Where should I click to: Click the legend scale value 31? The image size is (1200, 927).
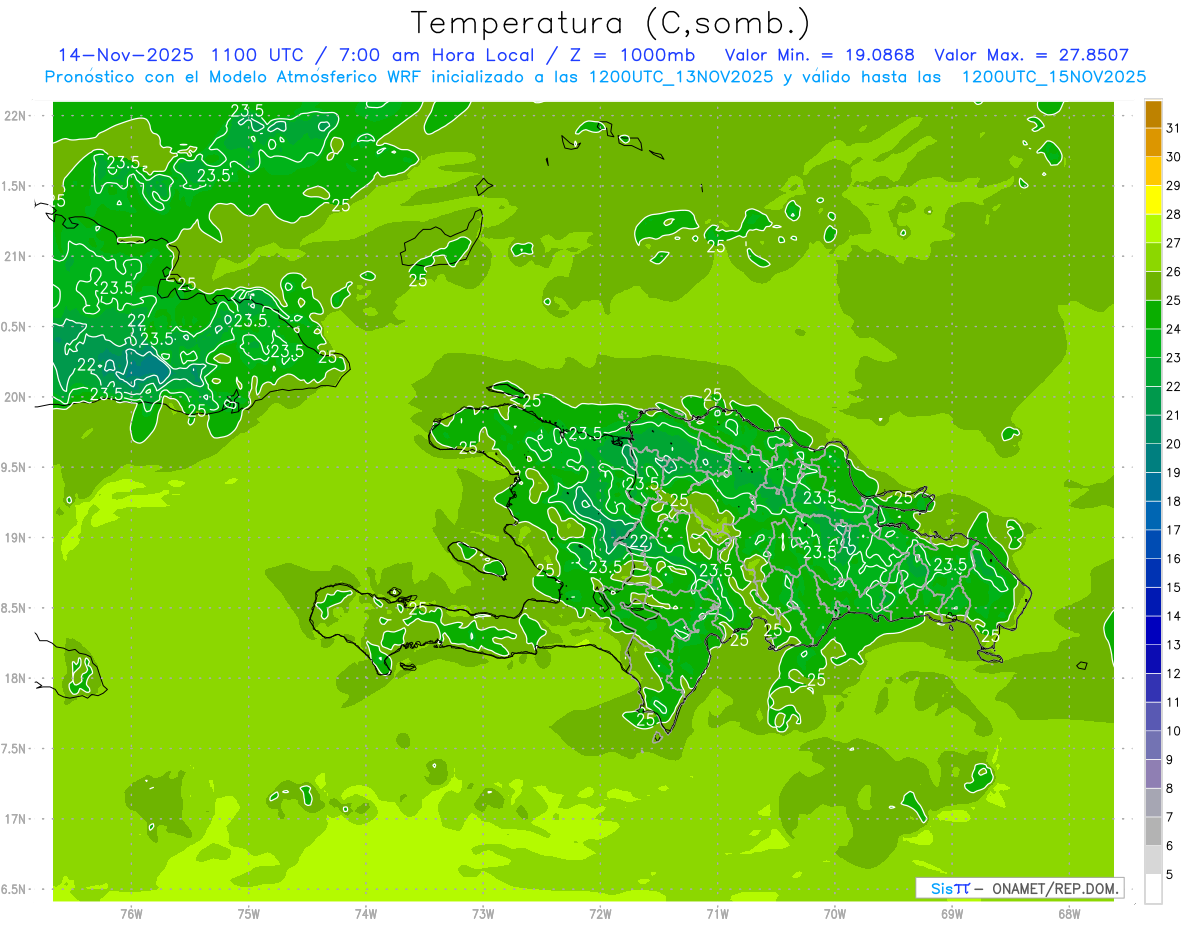tap(1173, 128)
